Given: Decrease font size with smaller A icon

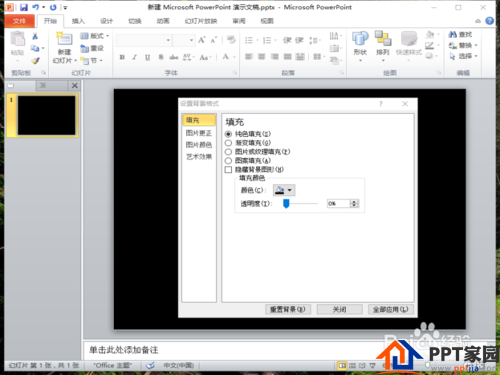Looking at the screenshot, I should 214,40.
